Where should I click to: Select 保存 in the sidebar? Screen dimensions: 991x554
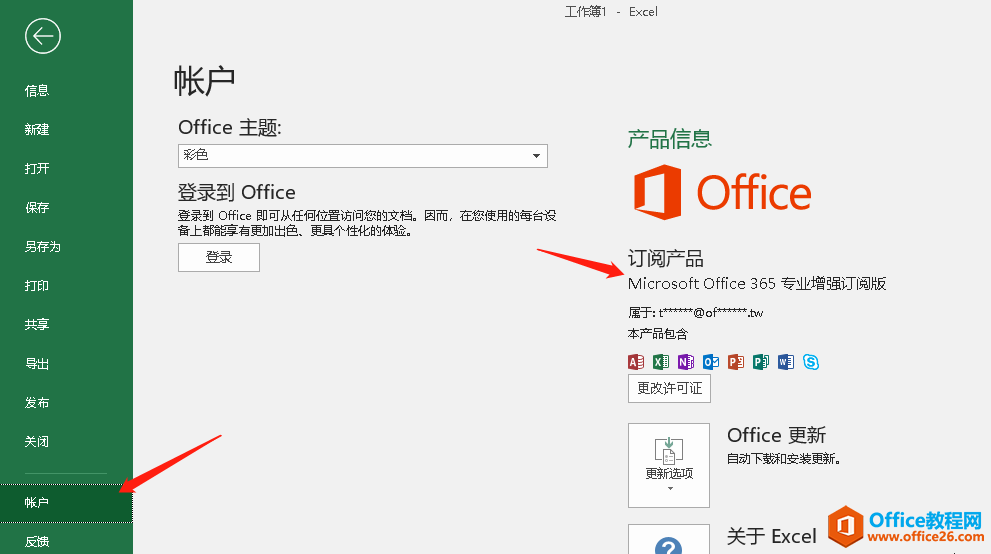pyautogui.click(x=37, y=208)
